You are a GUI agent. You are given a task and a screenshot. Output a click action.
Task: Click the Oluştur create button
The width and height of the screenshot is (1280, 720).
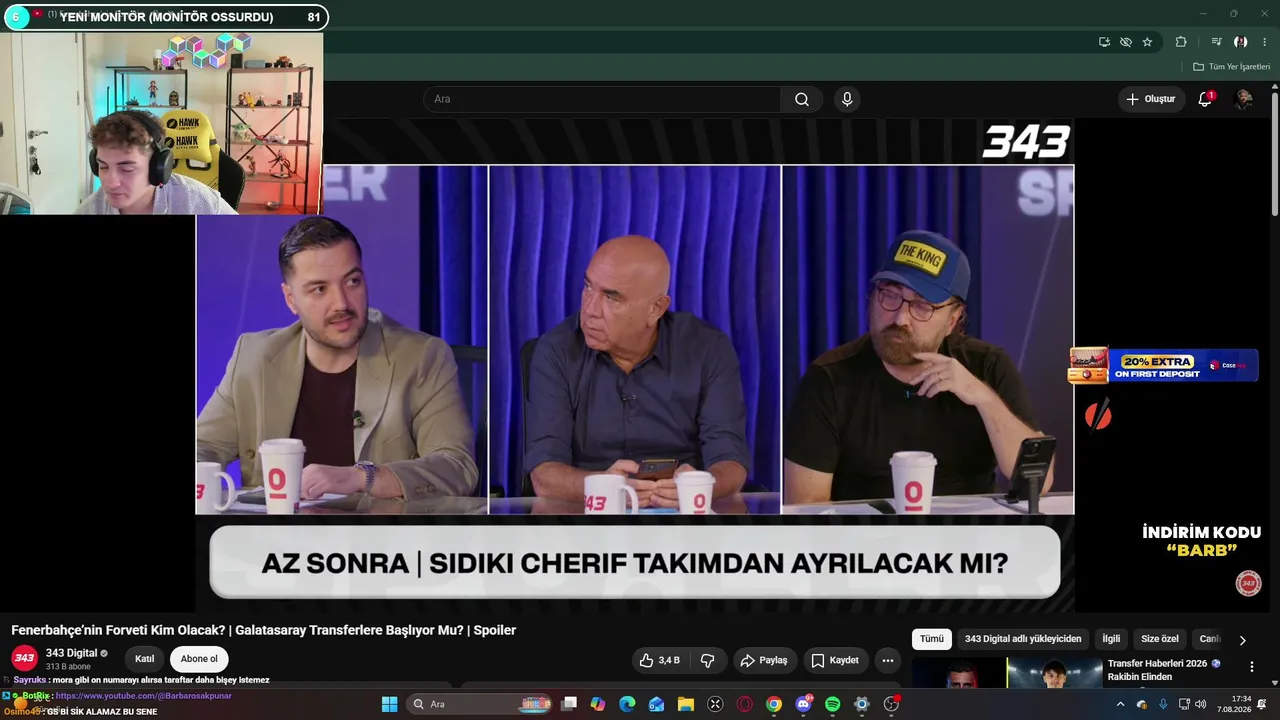coord(1151,99)
